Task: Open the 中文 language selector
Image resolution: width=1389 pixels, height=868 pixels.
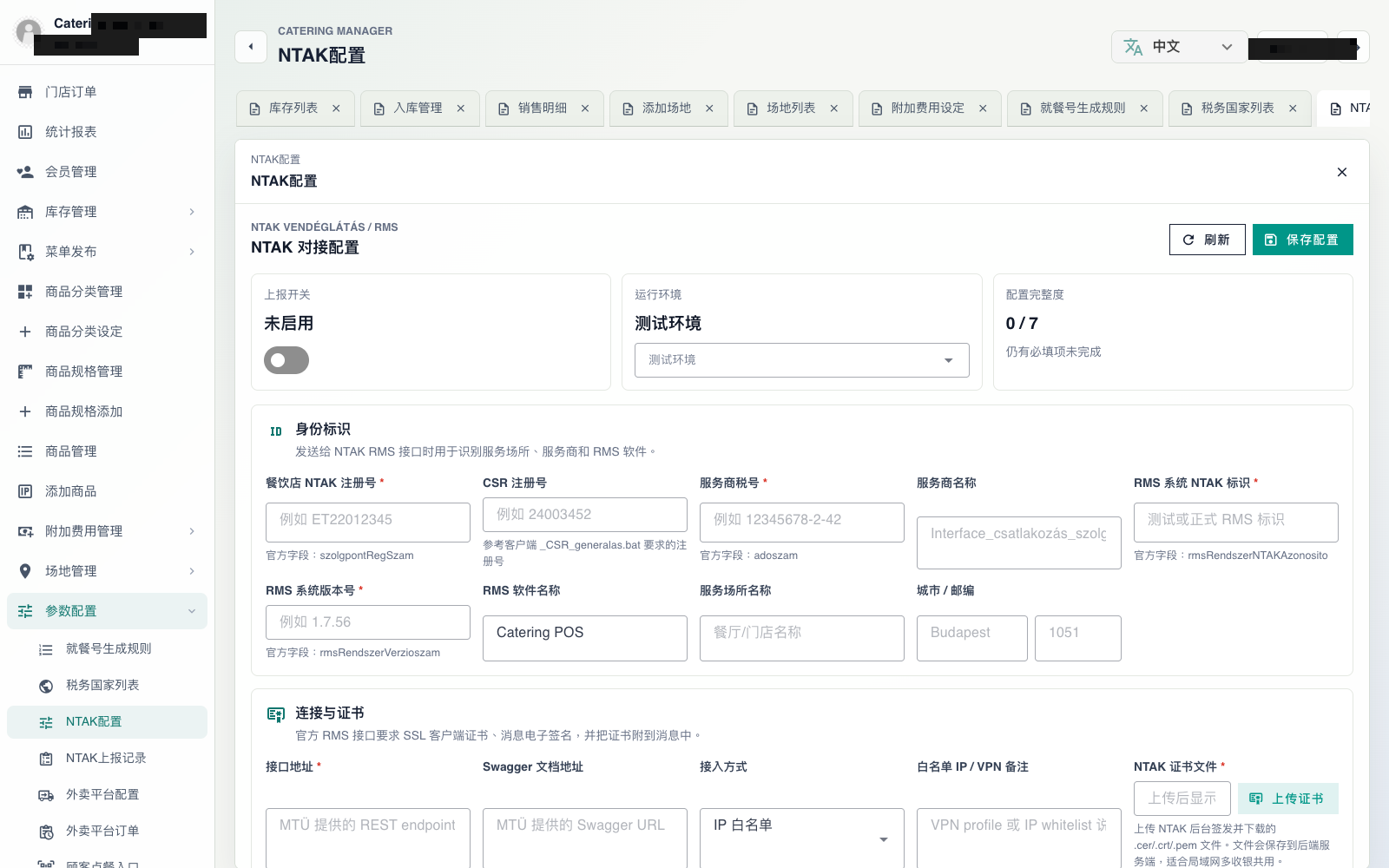Action: [1179, 47]
